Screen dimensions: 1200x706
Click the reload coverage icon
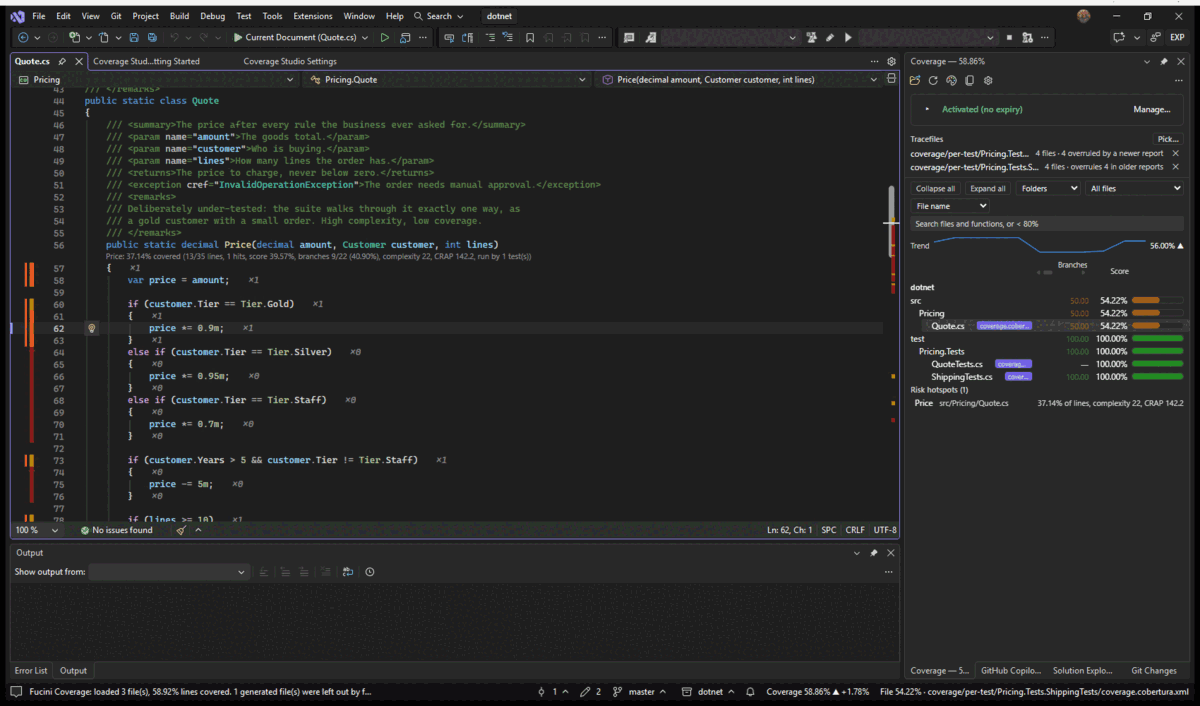[933, 80]
